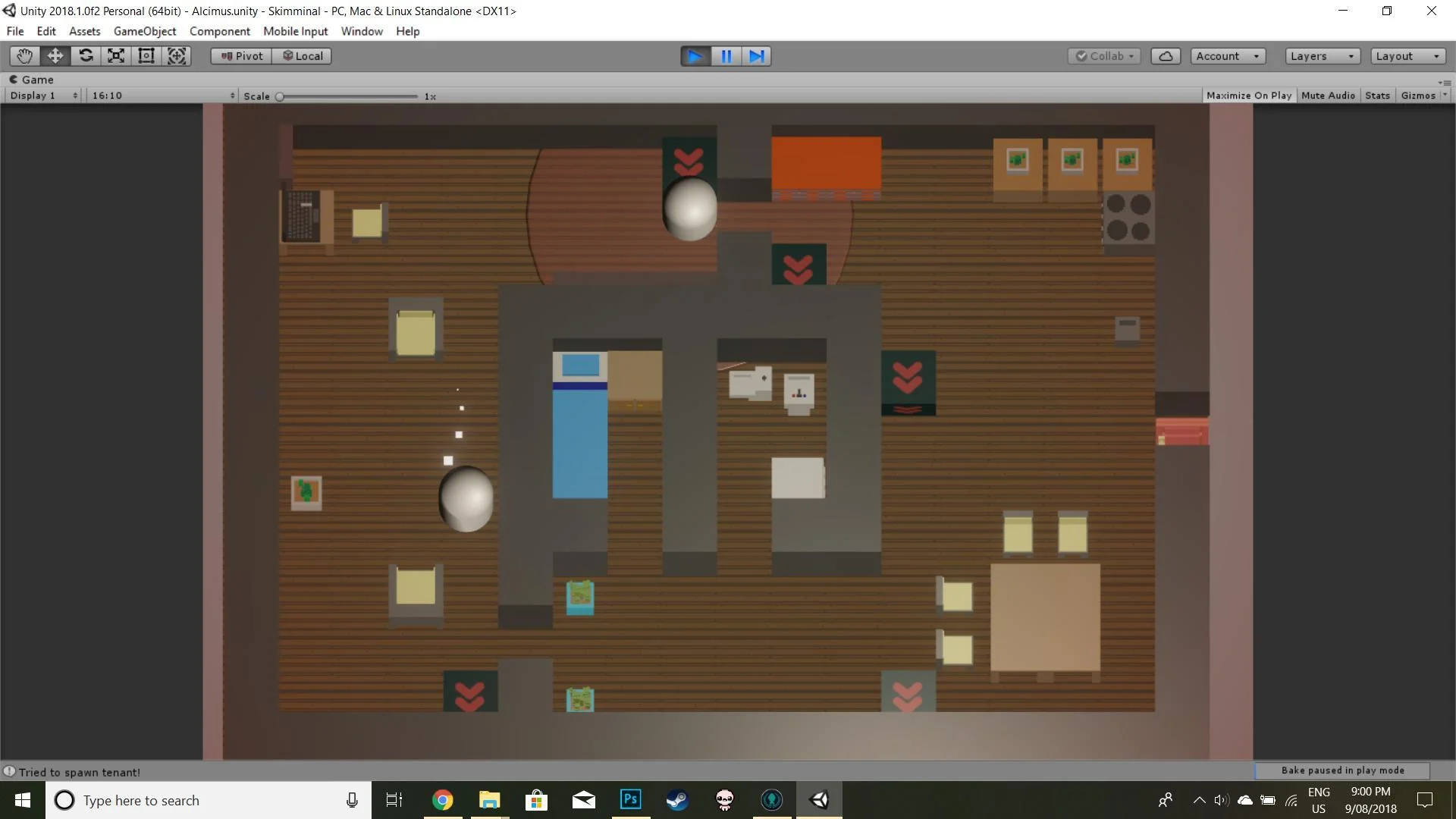Open Steam from the taskbar
Screen dimensions: 1456x819
coord(677,800)
